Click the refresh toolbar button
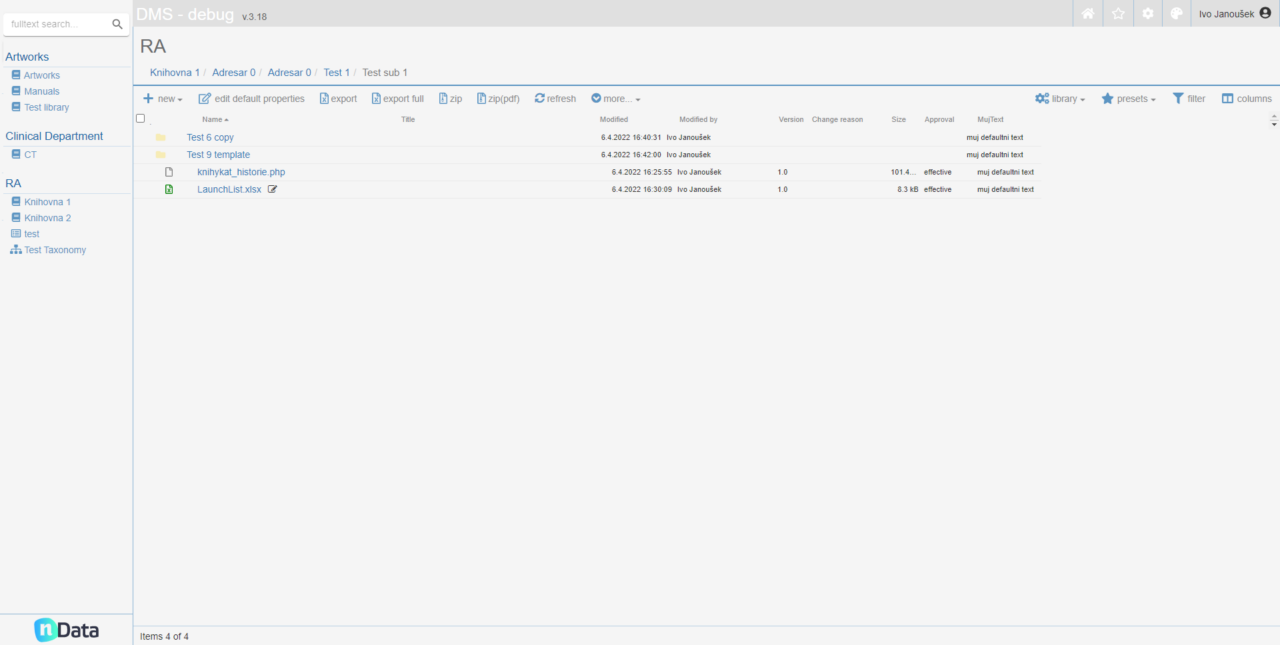1280x645 pixels. click(555, 99)
